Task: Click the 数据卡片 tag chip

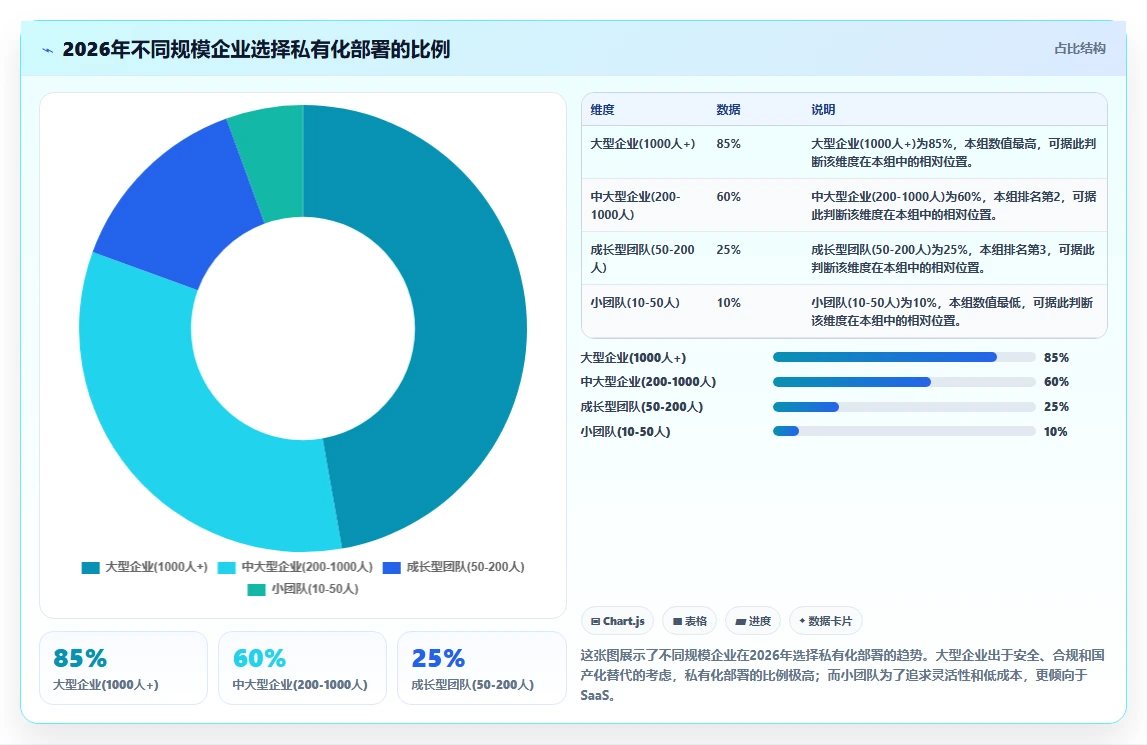Action: 825,621
